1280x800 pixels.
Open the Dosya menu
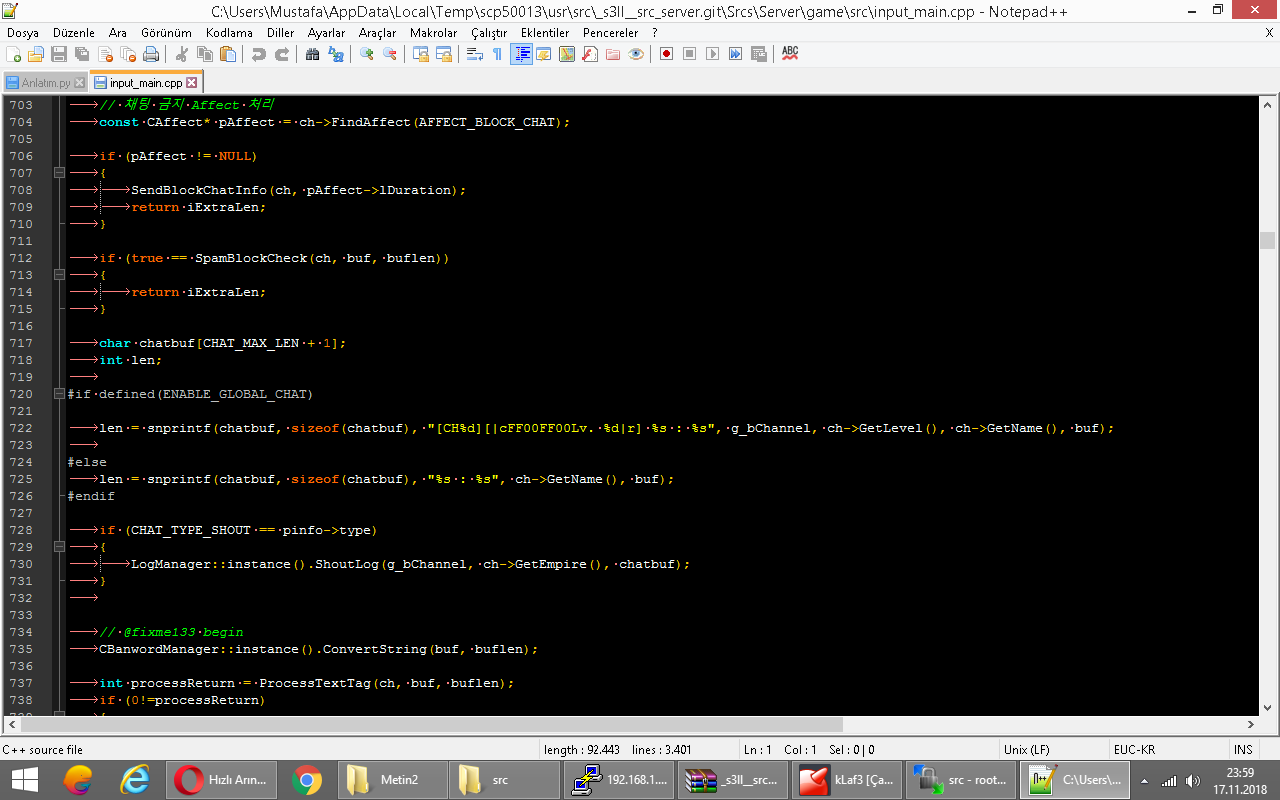[x=23, y=33]
